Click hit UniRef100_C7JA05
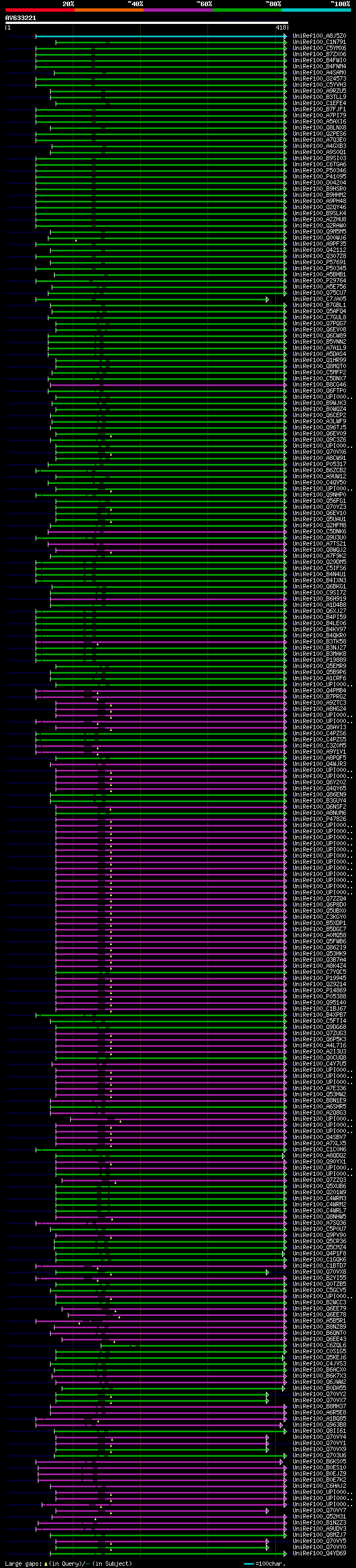Image resolution: width=356 pixels, height=1568 pixels. click(319, 299)
